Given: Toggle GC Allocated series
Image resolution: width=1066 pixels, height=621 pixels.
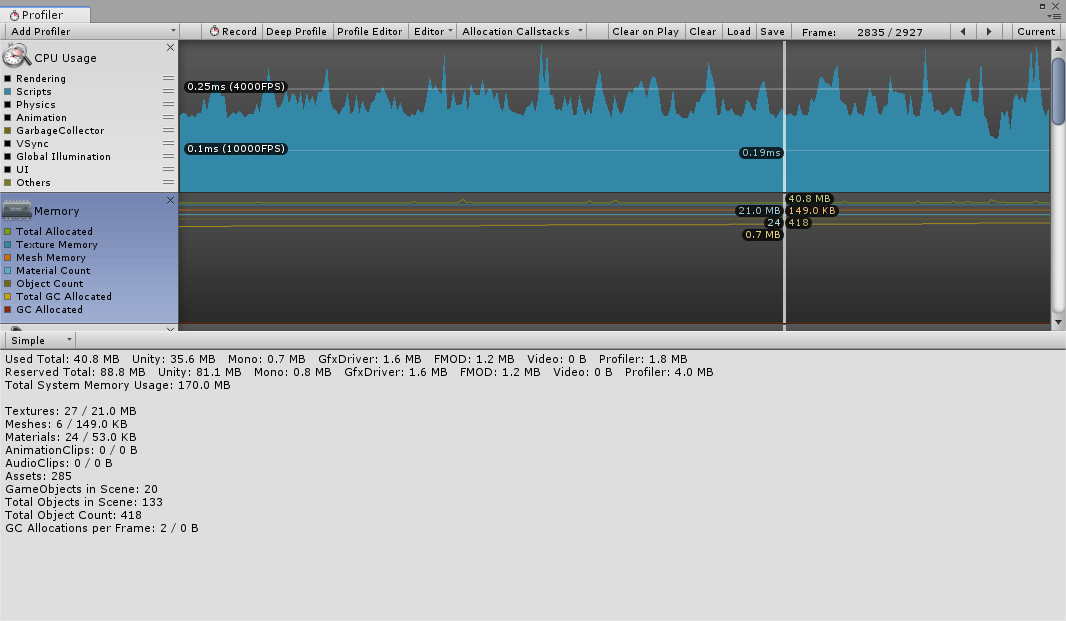Looking at the screenshot, I should [x=7, y=309].
